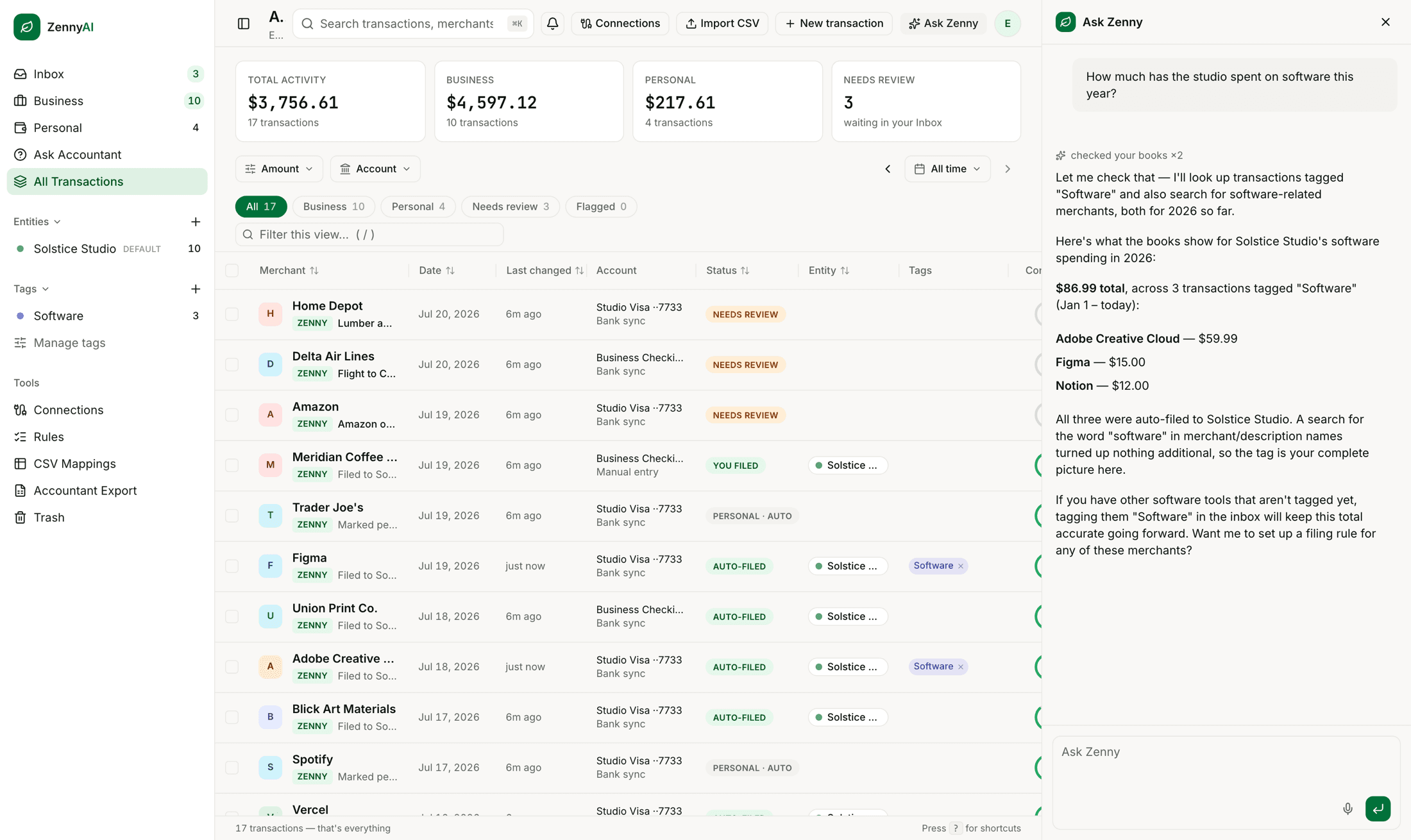Open the Connections toolbar button
The image size is (1411, 840).
click(620, 24)
